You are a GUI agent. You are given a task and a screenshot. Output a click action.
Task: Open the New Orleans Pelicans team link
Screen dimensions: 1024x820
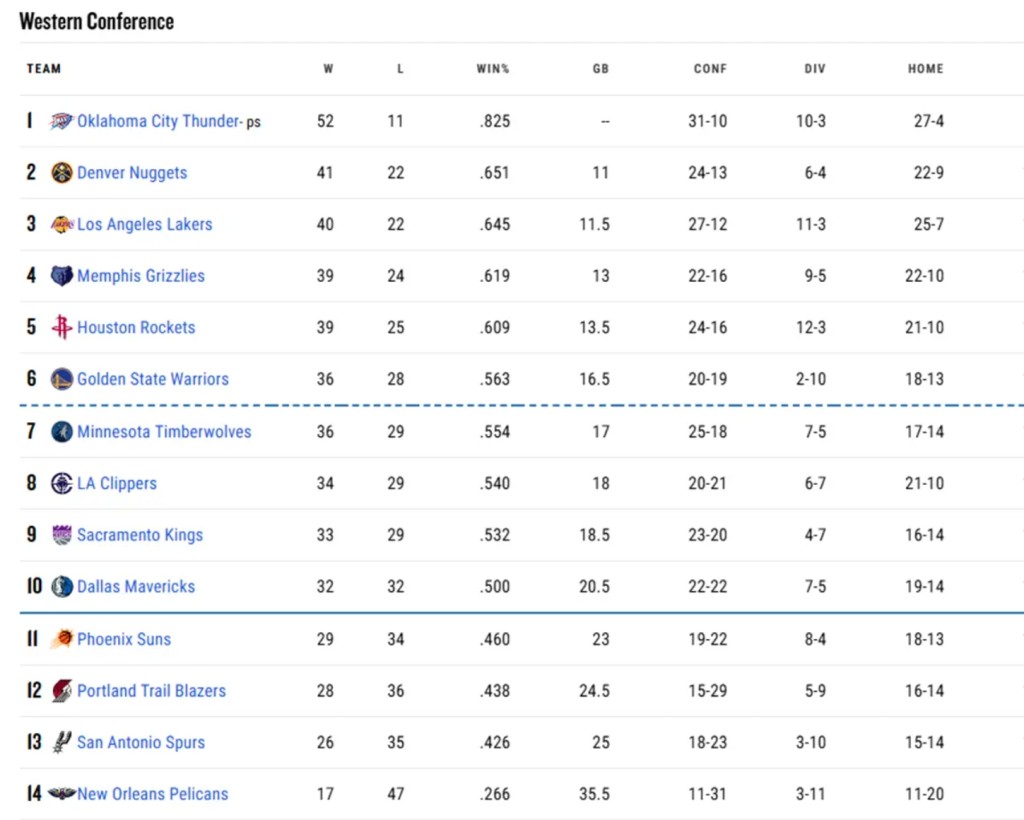click(152, 794)
